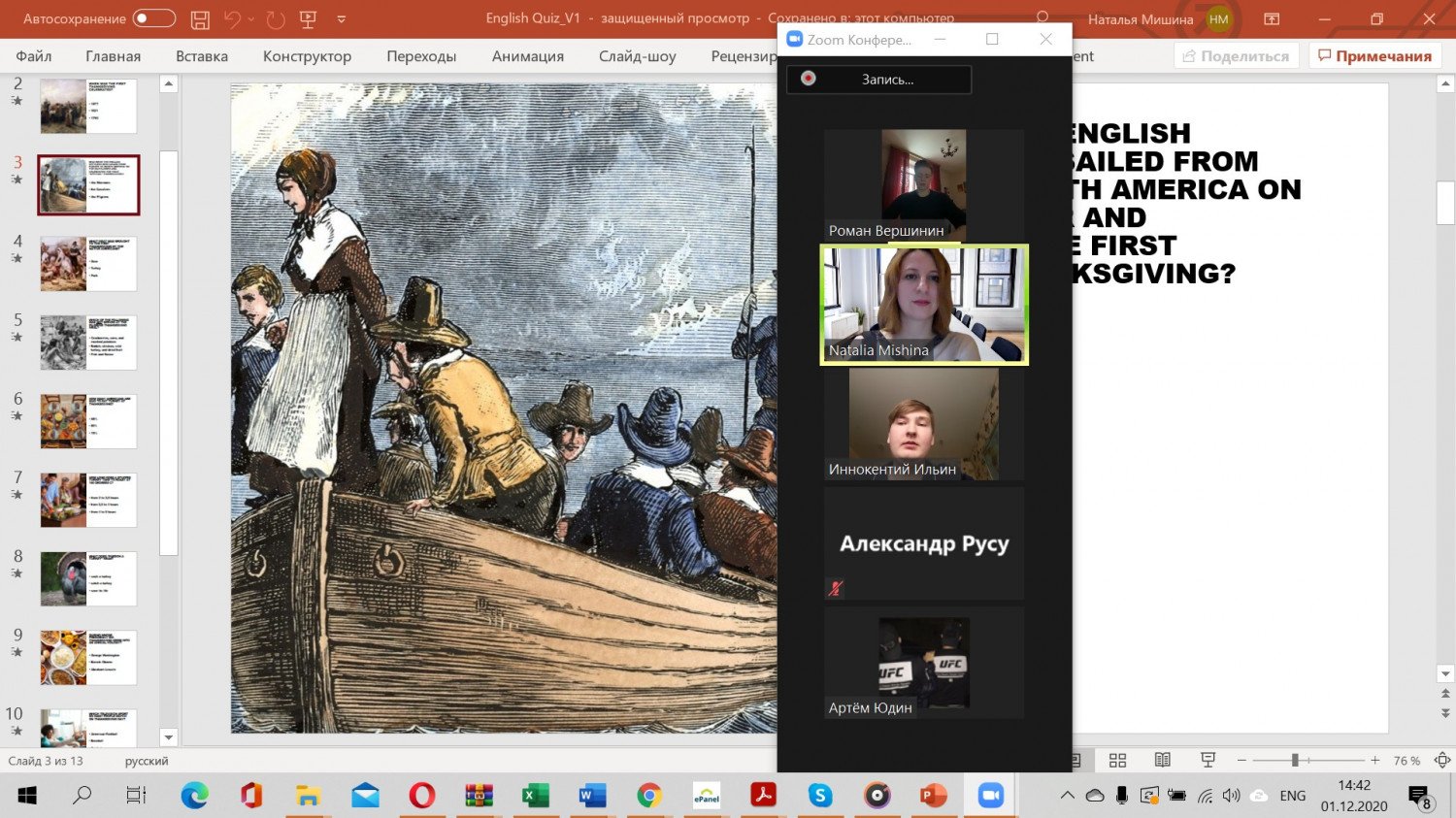Click the zoom in plus button

1374,761
